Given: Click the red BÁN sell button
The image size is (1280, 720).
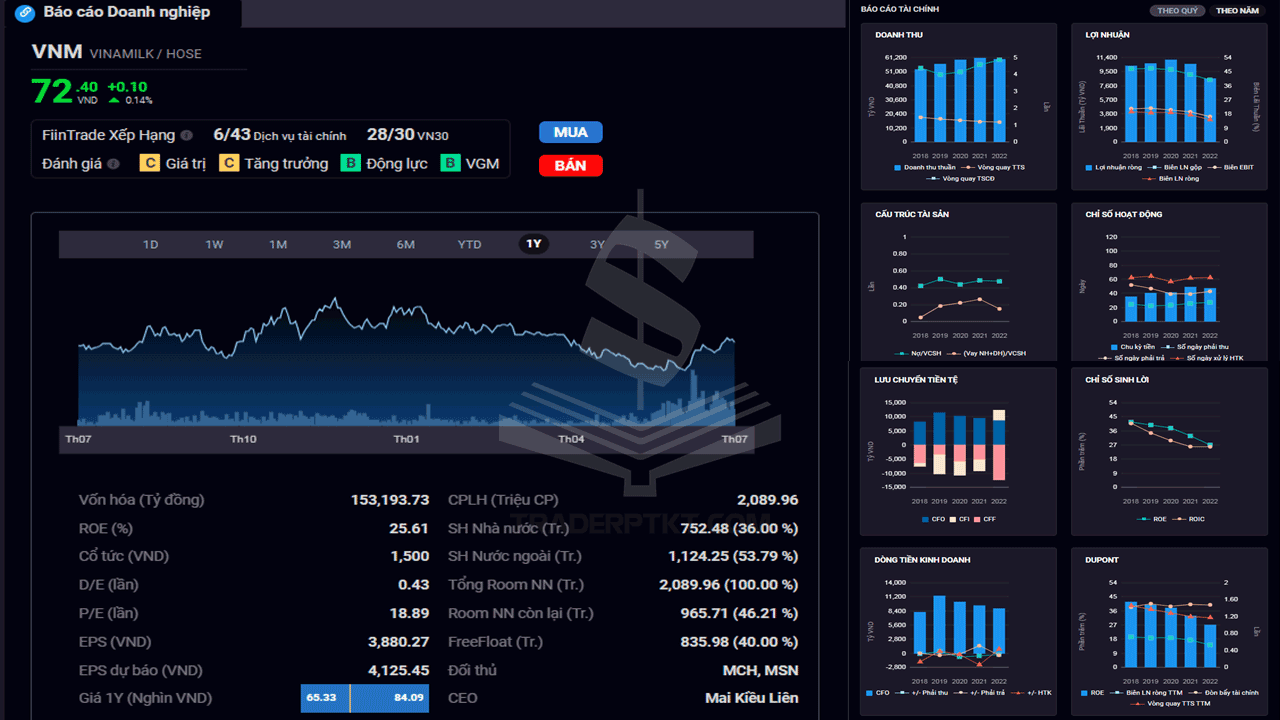Looking at the screenshot, I should tap(570, 166).
